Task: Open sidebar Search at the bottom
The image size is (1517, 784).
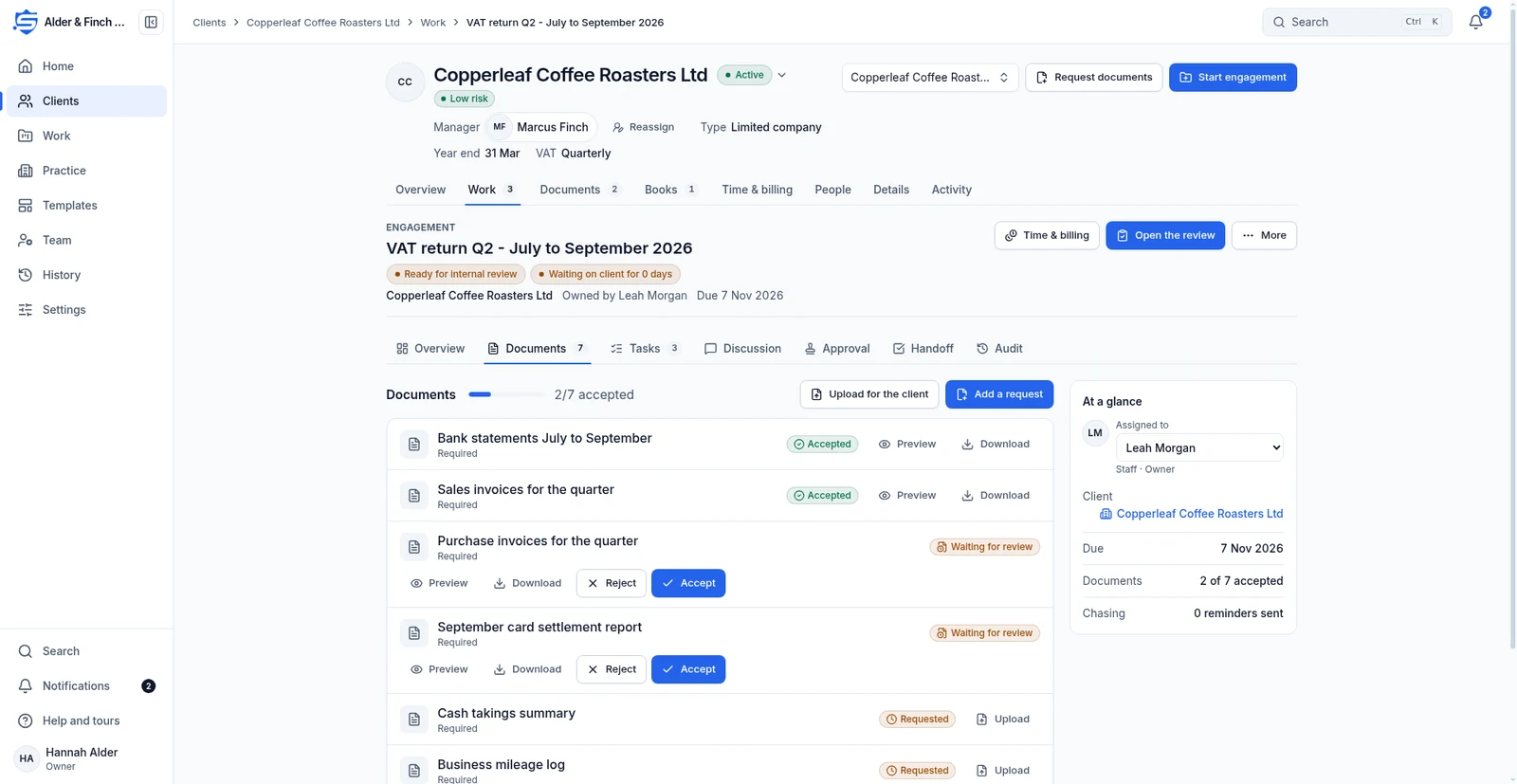Action: [86, 651]
